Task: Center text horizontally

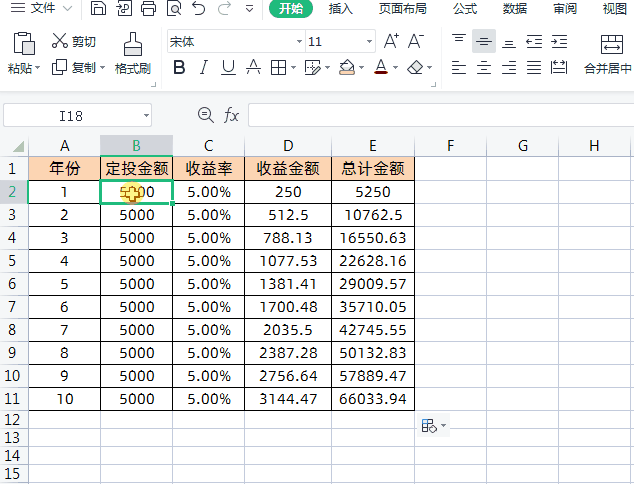Action: [484, 67]
